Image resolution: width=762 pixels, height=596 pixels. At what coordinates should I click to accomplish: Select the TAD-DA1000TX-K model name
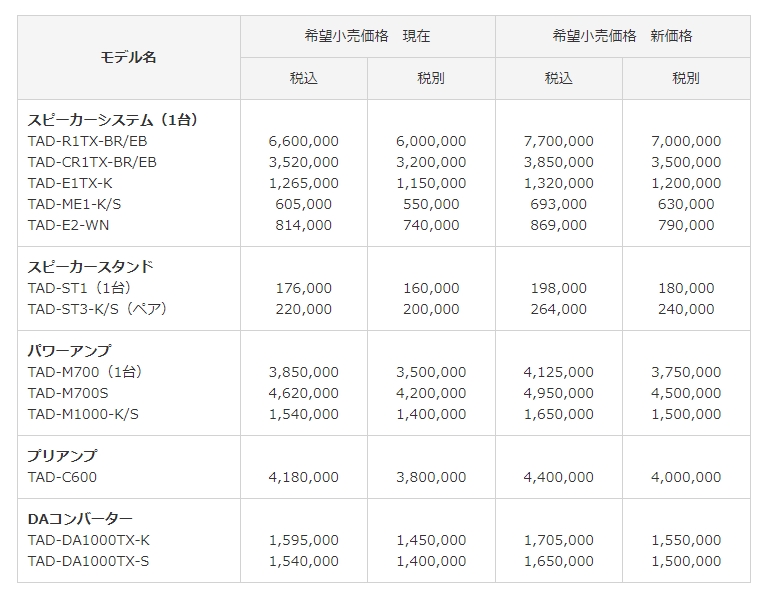(88, 540)
